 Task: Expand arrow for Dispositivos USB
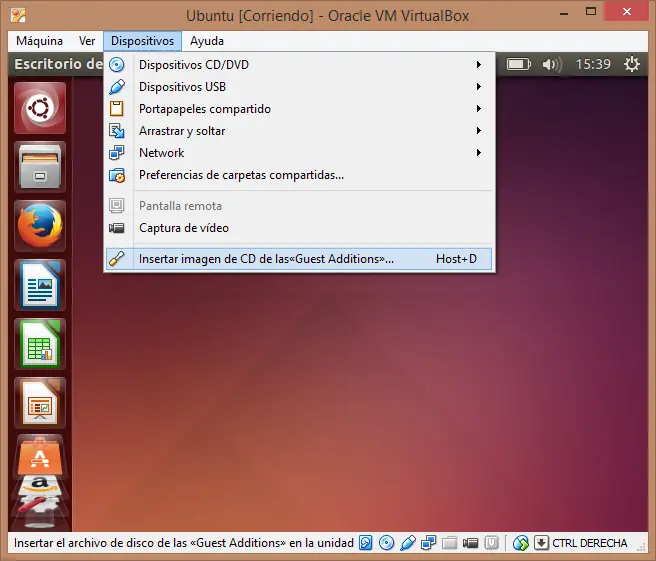(x=479, y=87)
